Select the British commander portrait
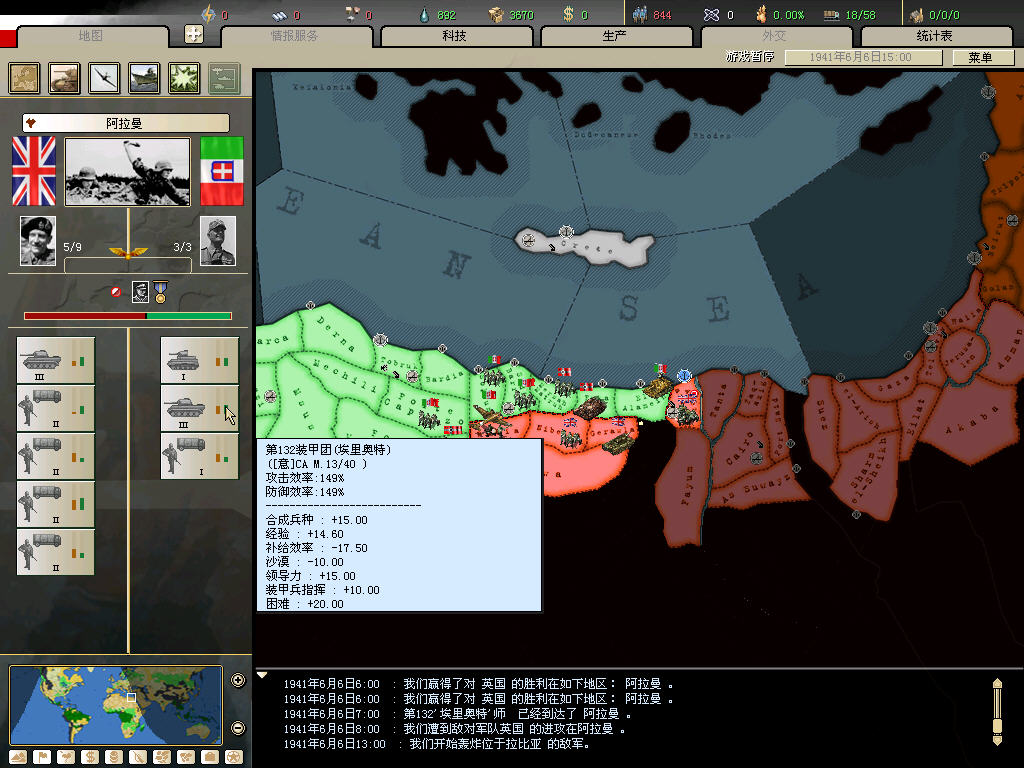 tap(38, 241)
